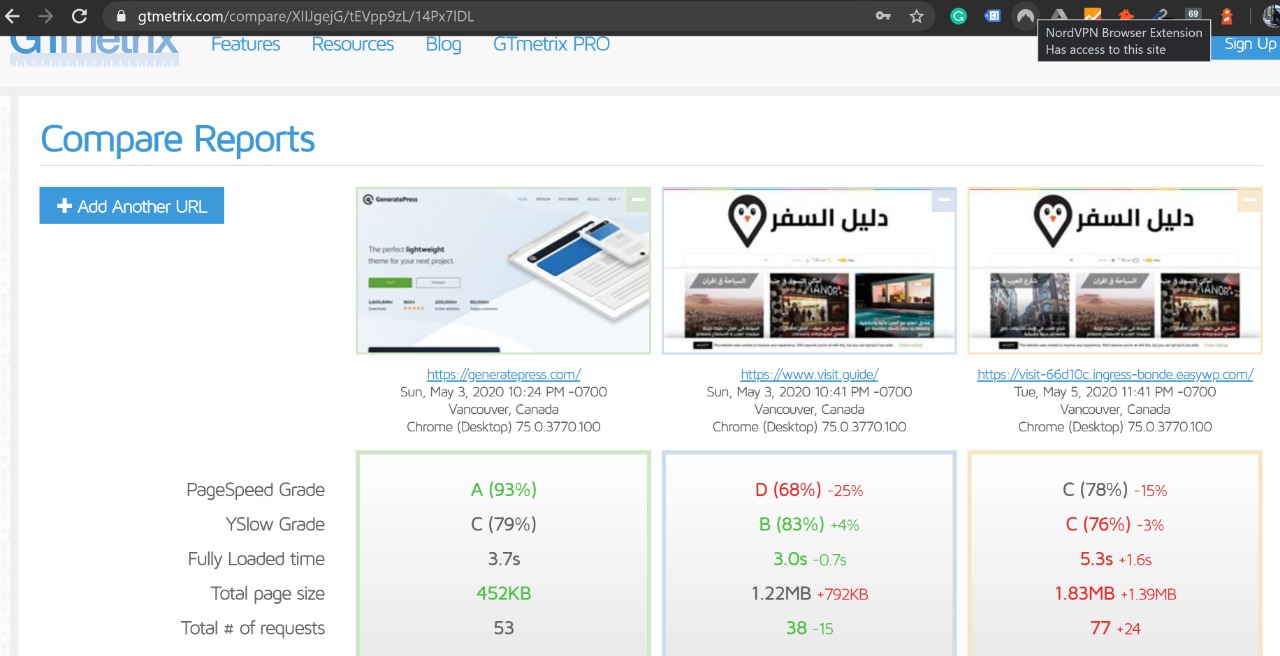Click the Total # of requests label

coord(252,628)
